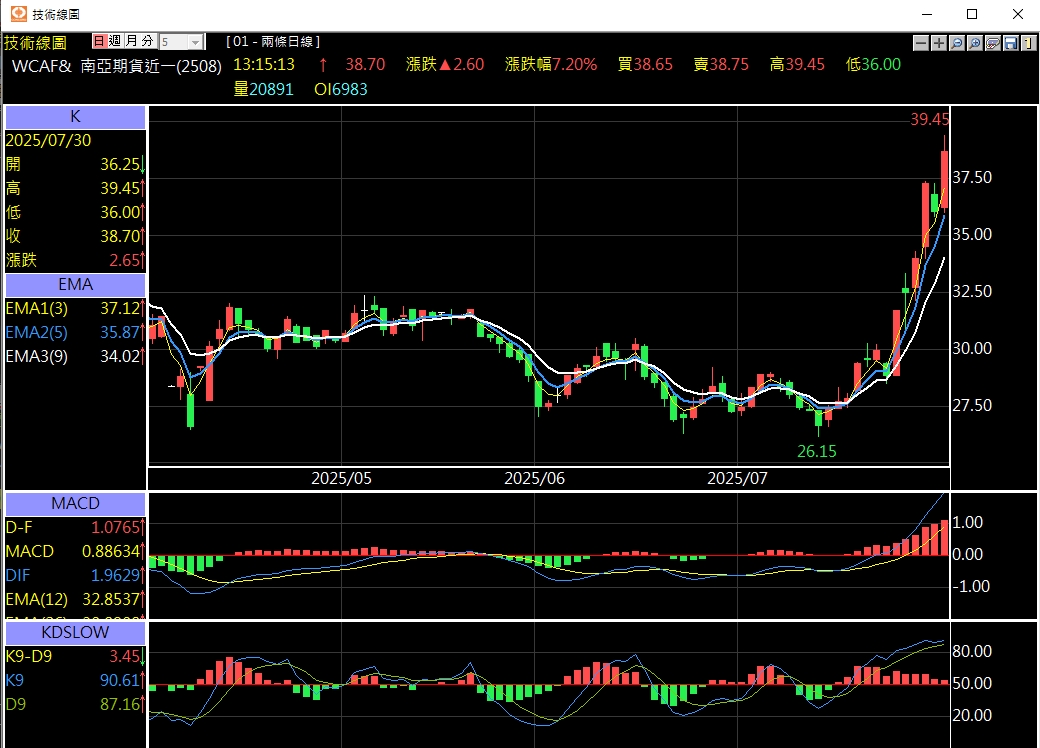This screenshot has height=748, width=1040.
Task: Click the day high 高39.45 in header
Action: tap(797, 64)
